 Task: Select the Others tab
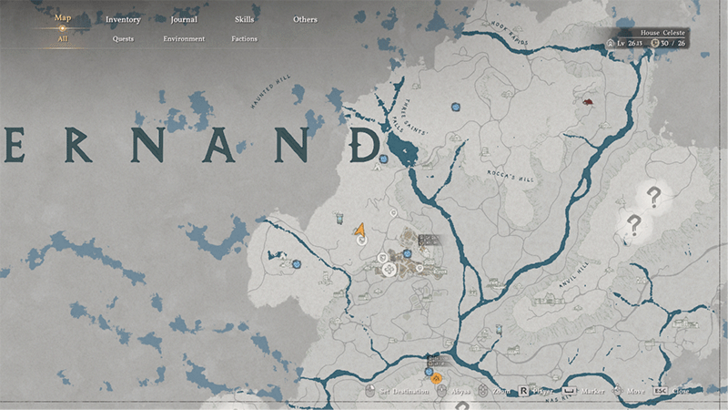click(305, 20)
